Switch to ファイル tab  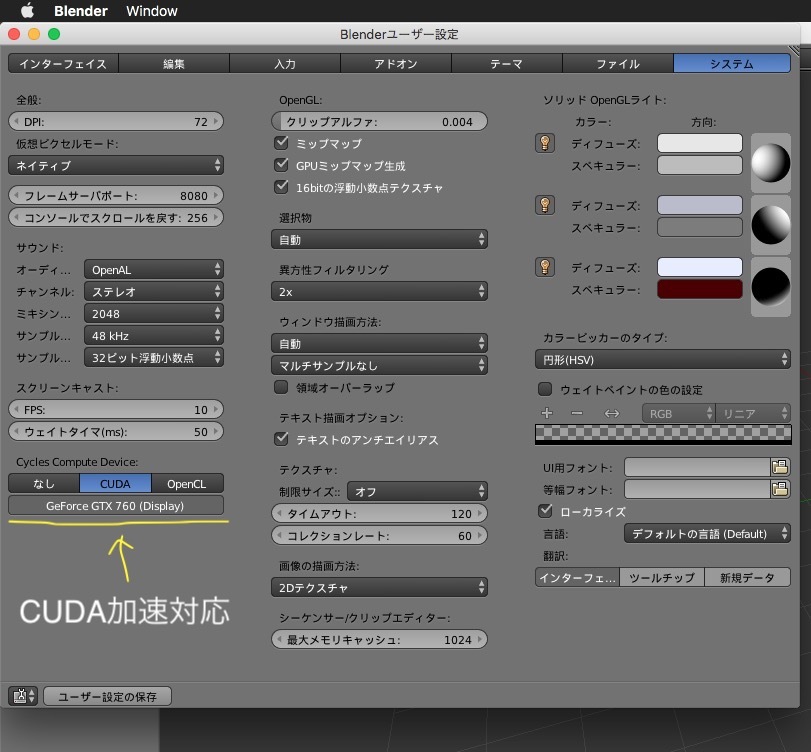point(618,64)
